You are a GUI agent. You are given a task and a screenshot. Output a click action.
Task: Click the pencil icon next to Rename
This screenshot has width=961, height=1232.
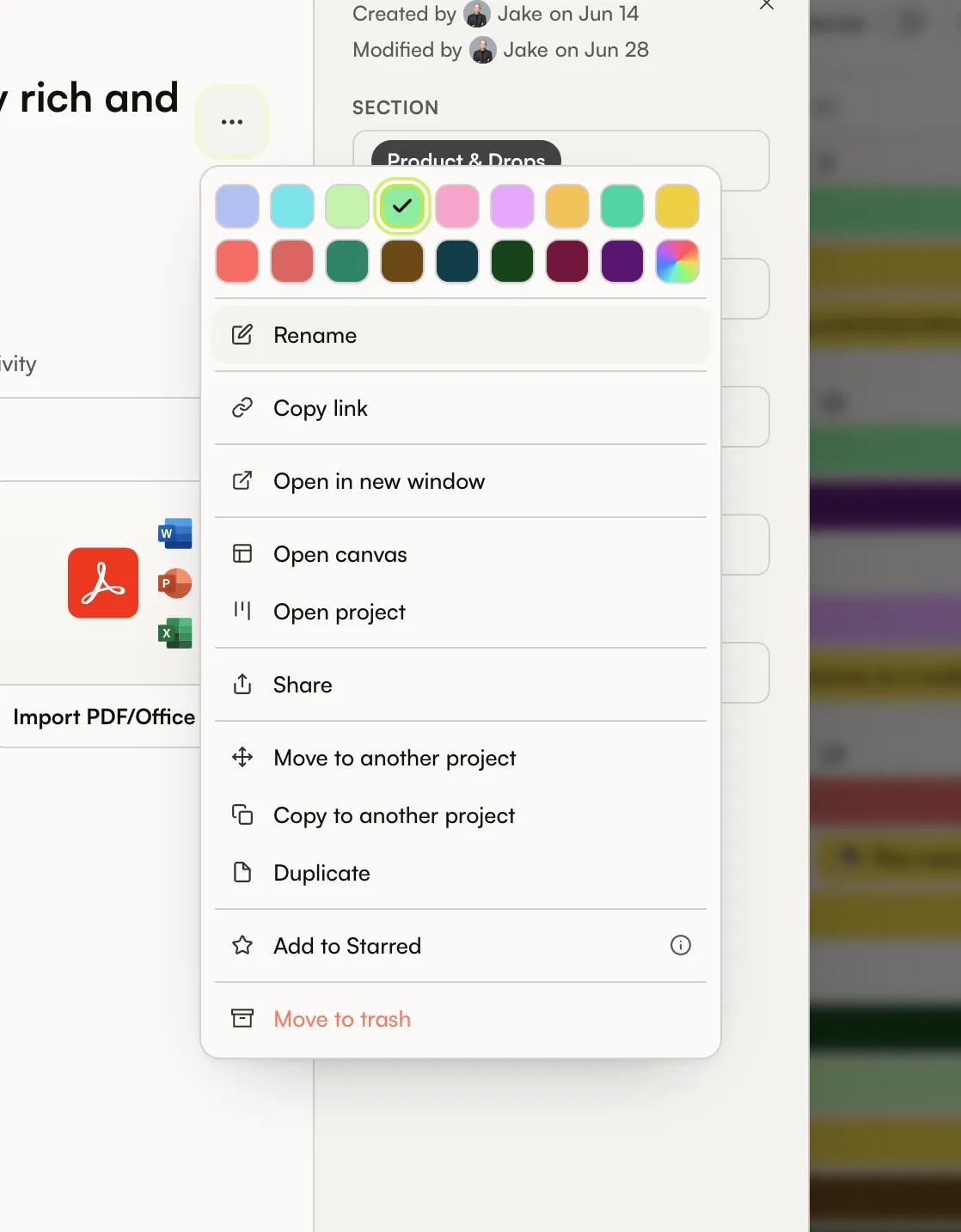(242, 335)
